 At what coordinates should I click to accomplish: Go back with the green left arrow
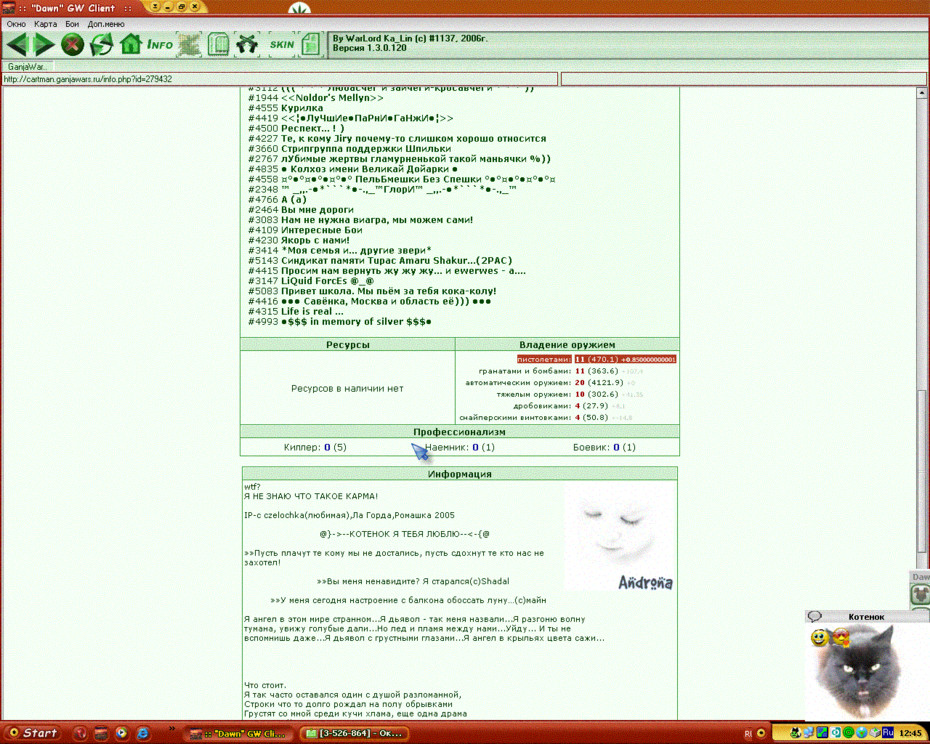click(17, 44)
